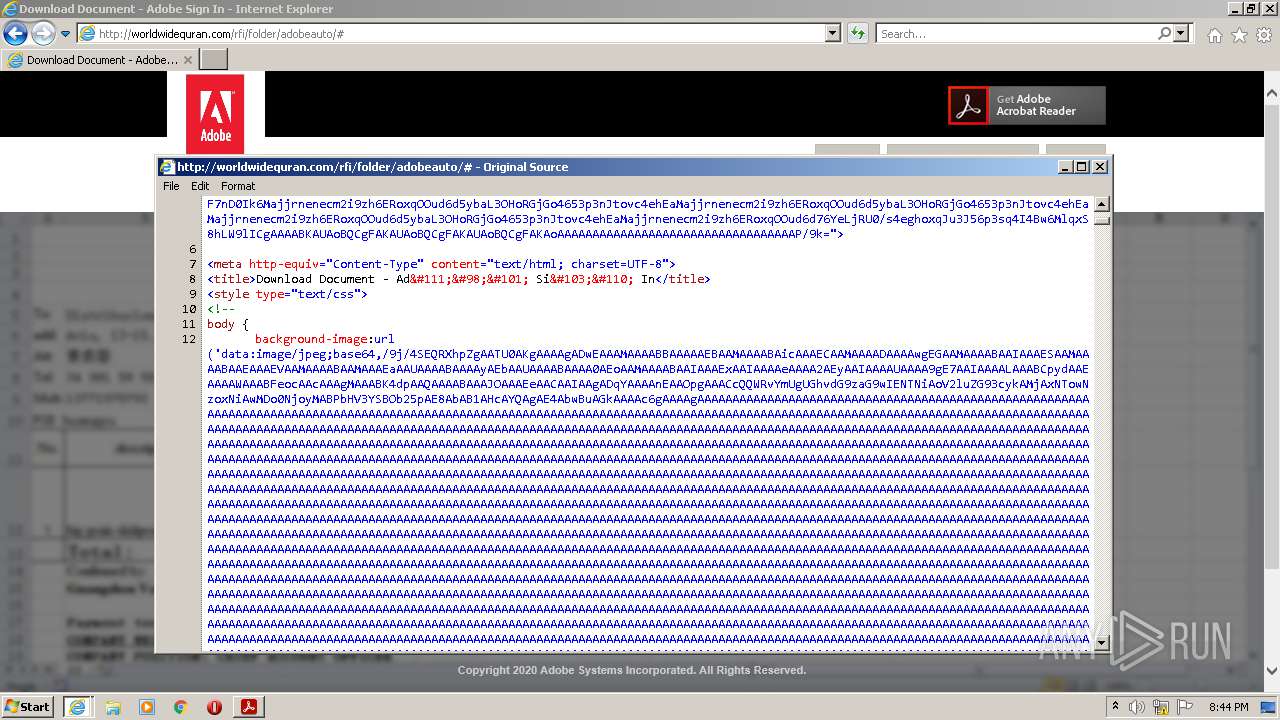The image size is (1280, 720).
Task: Open the Google Chrome taskbar icon
Action: 181,707
